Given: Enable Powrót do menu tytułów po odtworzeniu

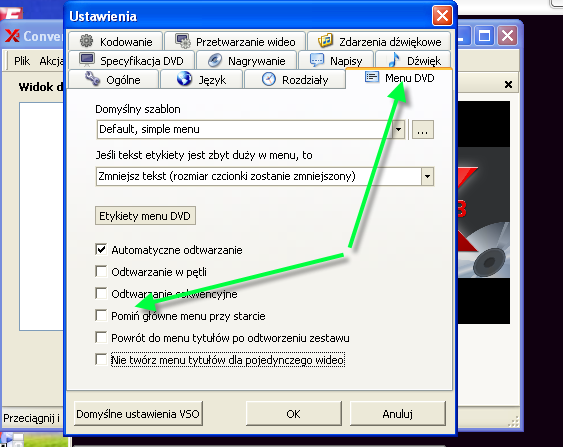Looking at the screenshot, I should 101,337.
